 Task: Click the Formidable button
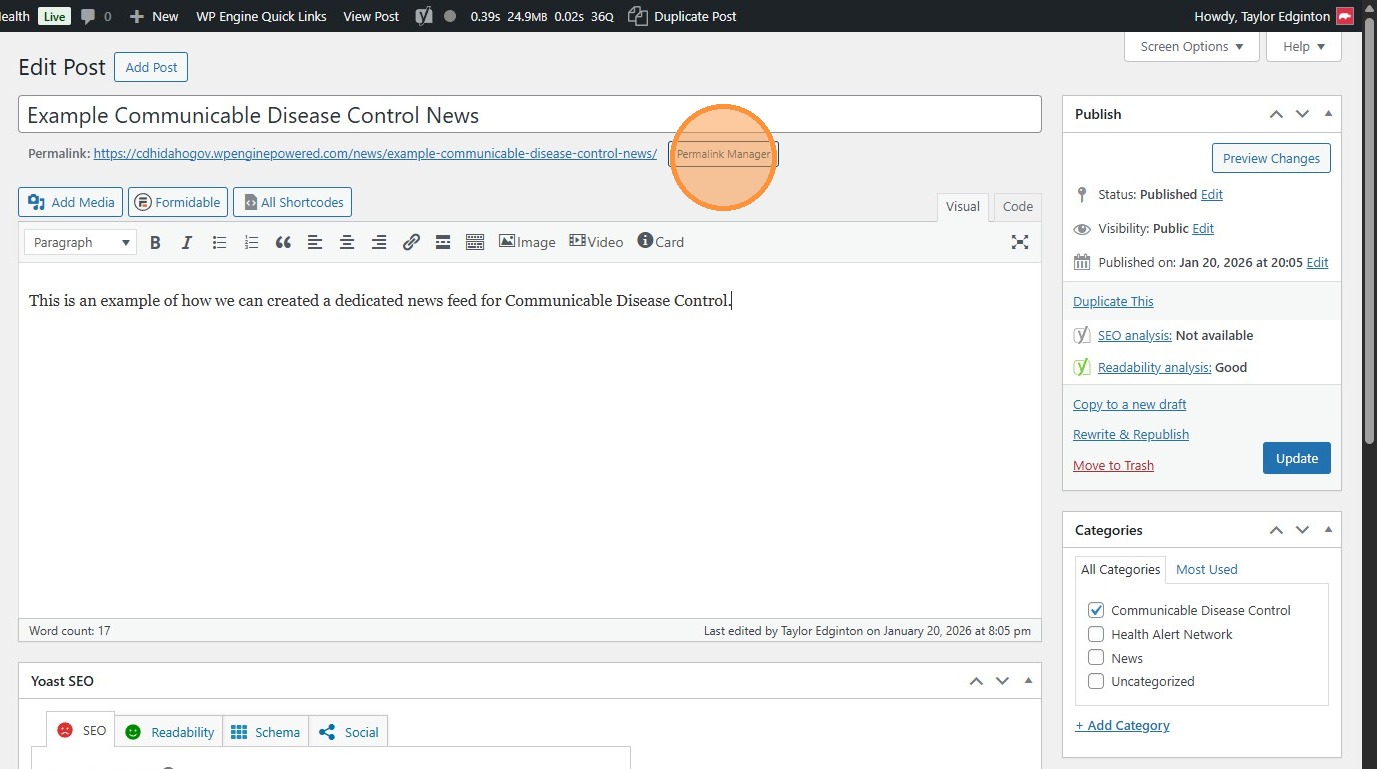coord(178,202)
